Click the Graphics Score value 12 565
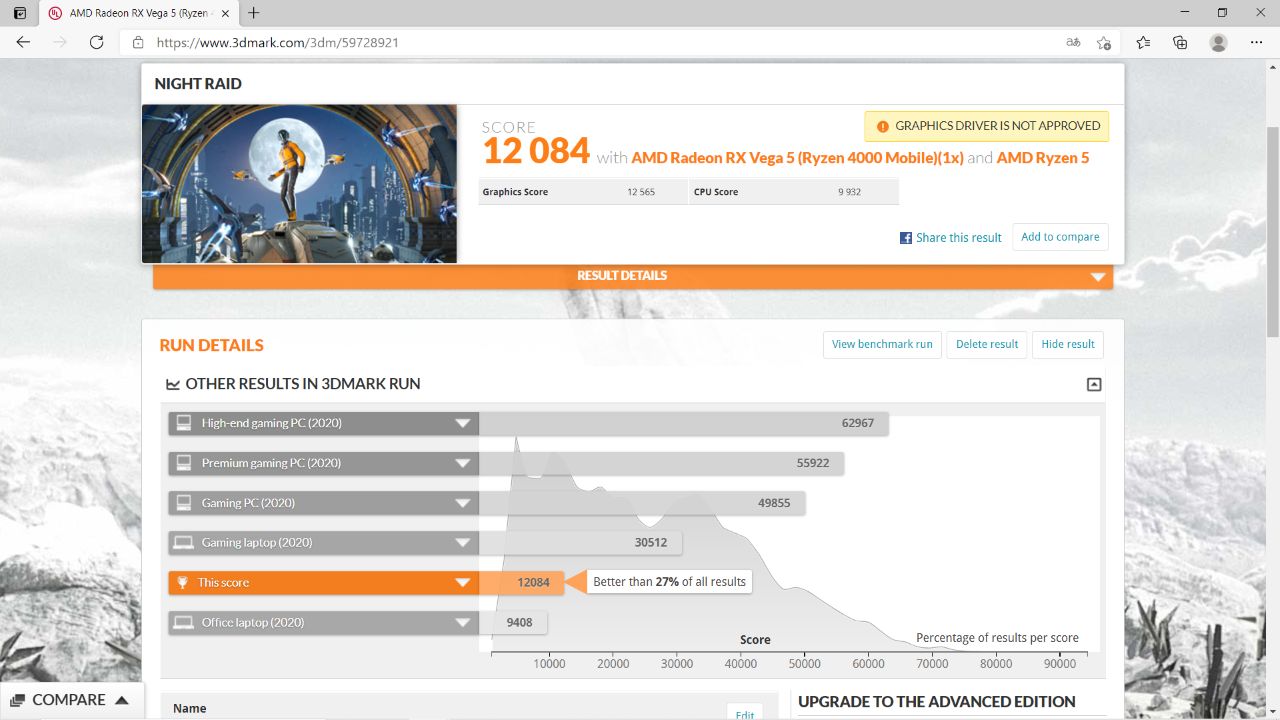The image size is (1280, 720). [x=641, y=192]
